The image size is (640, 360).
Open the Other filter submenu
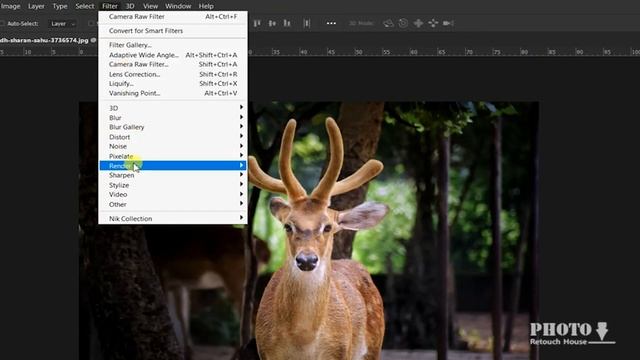[173, 204]
